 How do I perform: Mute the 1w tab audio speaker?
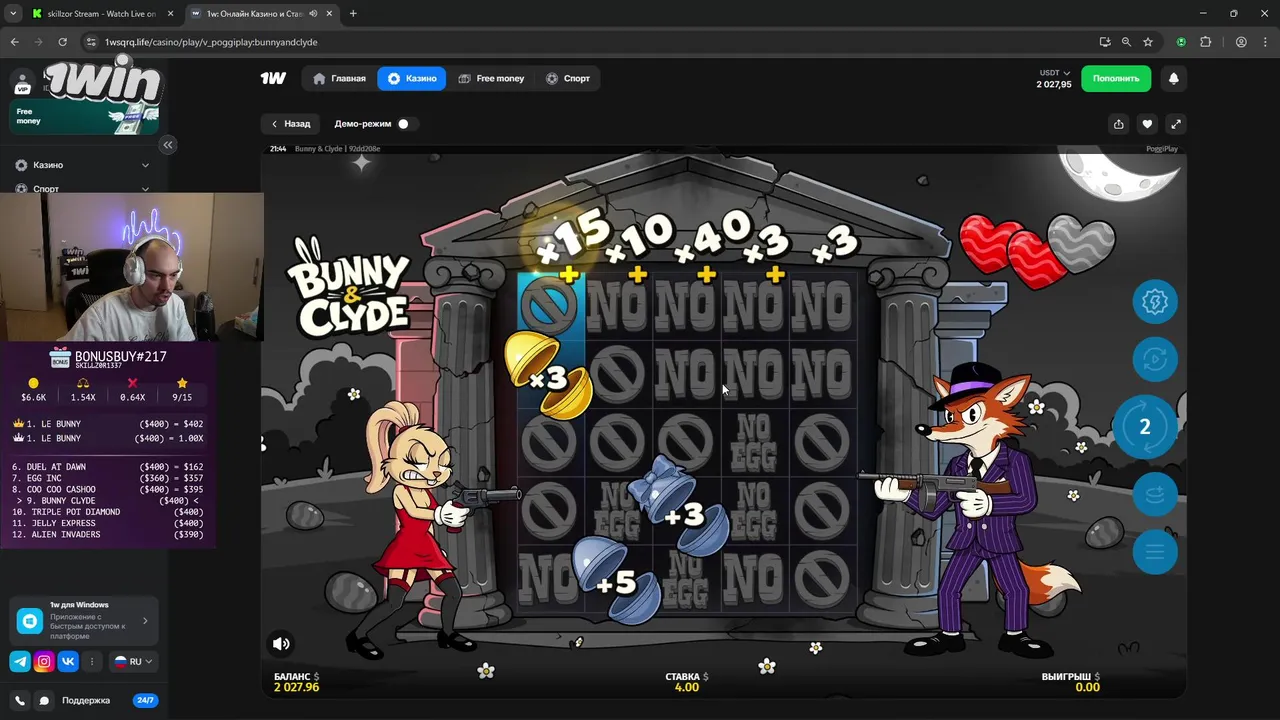coord(313,14)
